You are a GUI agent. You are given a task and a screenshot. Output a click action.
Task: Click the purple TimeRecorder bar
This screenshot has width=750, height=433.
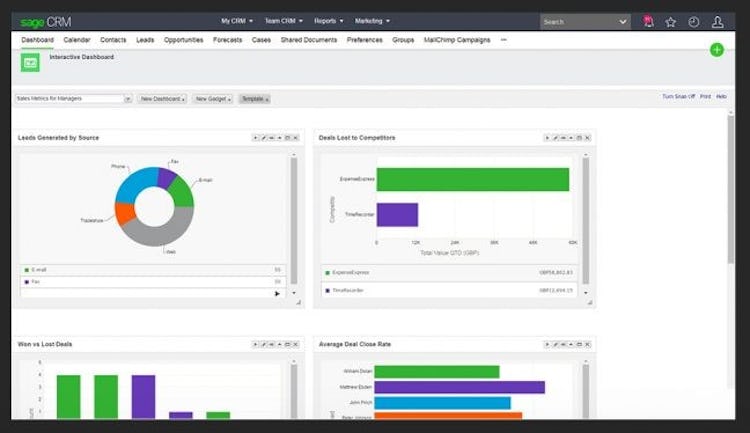397,215
